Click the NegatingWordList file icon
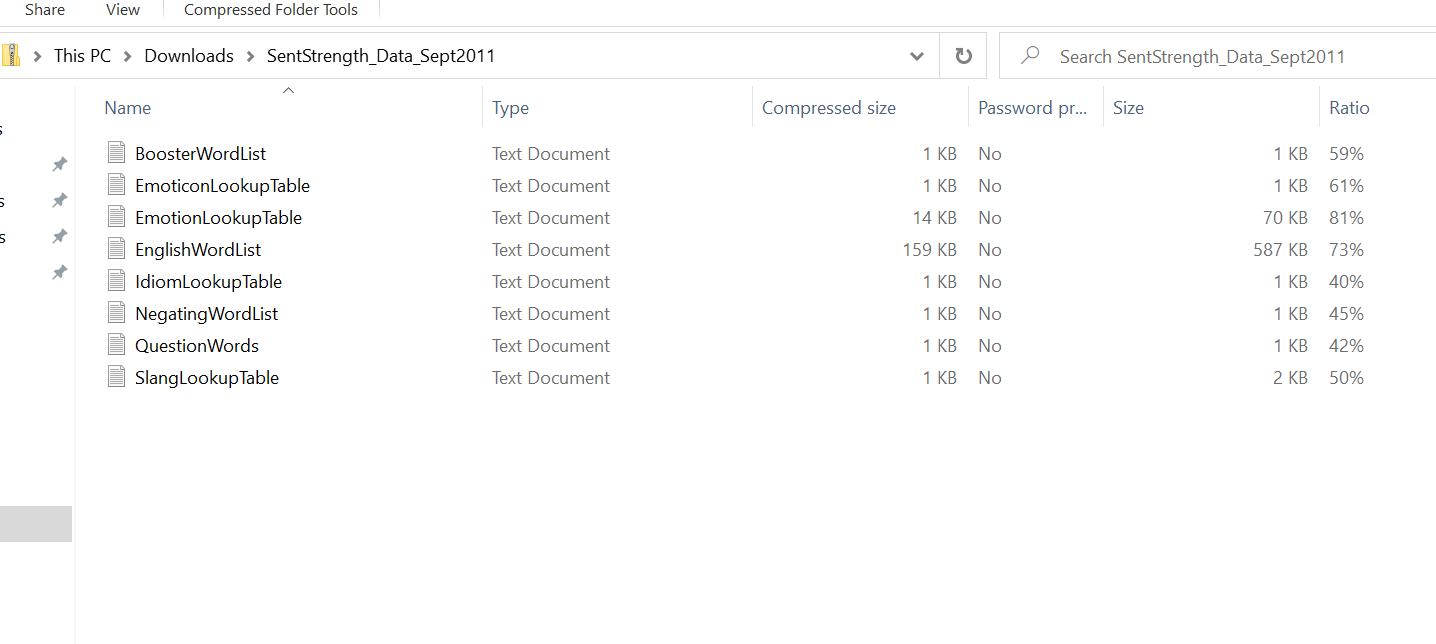 coord(118,314)
